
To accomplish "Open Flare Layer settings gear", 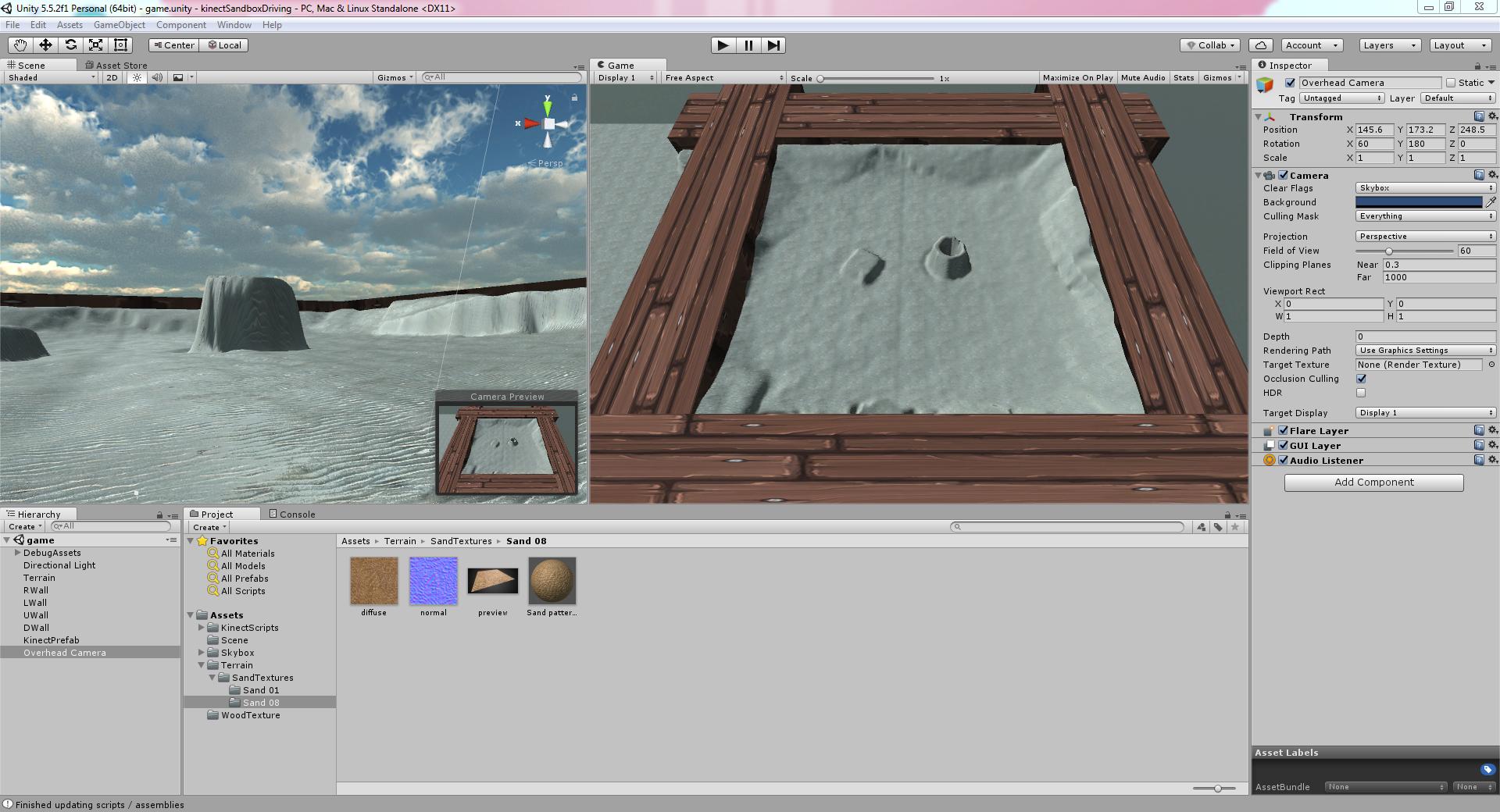I will click(1492, 430).
